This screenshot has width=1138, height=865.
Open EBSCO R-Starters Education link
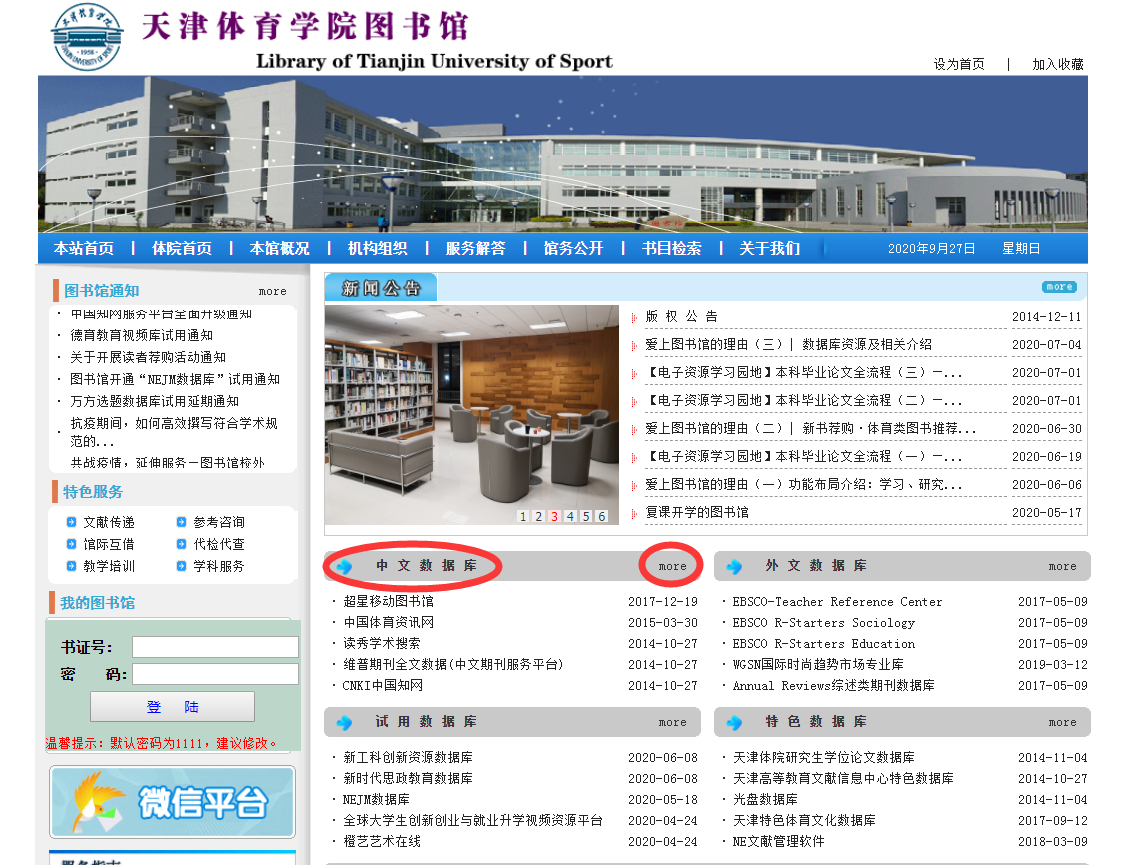click(824, 644)
